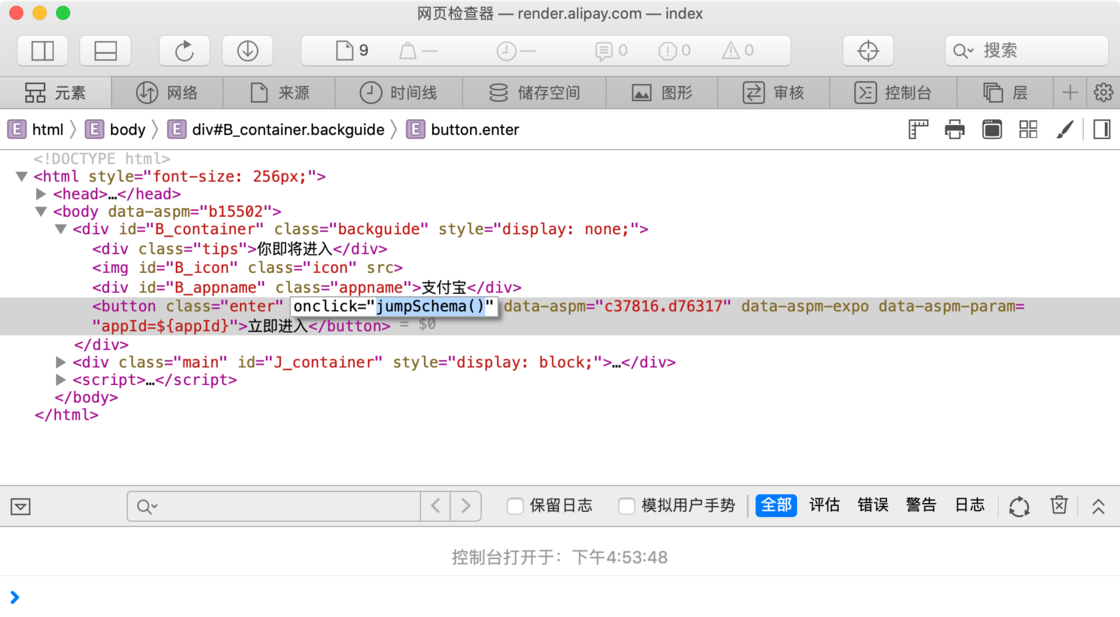Expand the script element node
The width and height of the screenshot is (1120, 617).
(61, 380)
